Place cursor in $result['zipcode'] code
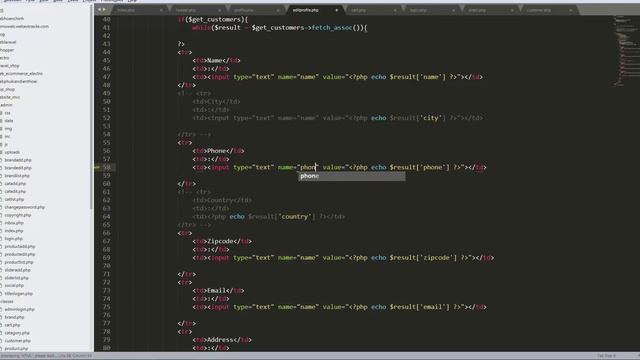Image resolution: width=640 pixels, height=360 pixels. (x=423, y=258)
